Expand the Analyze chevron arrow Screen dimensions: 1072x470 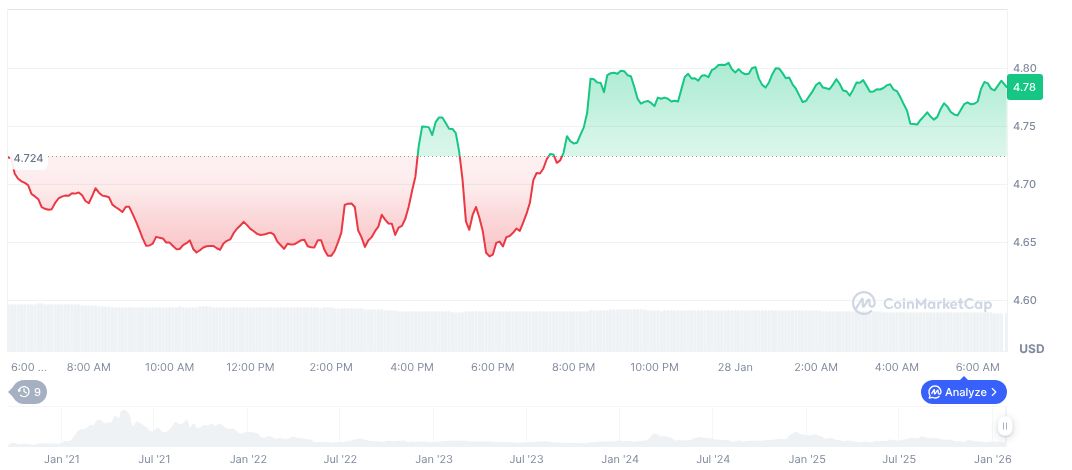[994, 392]
